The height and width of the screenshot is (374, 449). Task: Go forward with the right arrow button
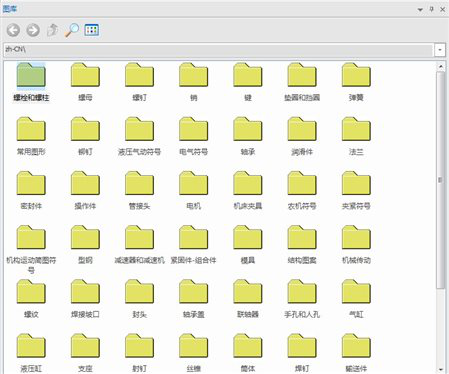pos(33,30)
